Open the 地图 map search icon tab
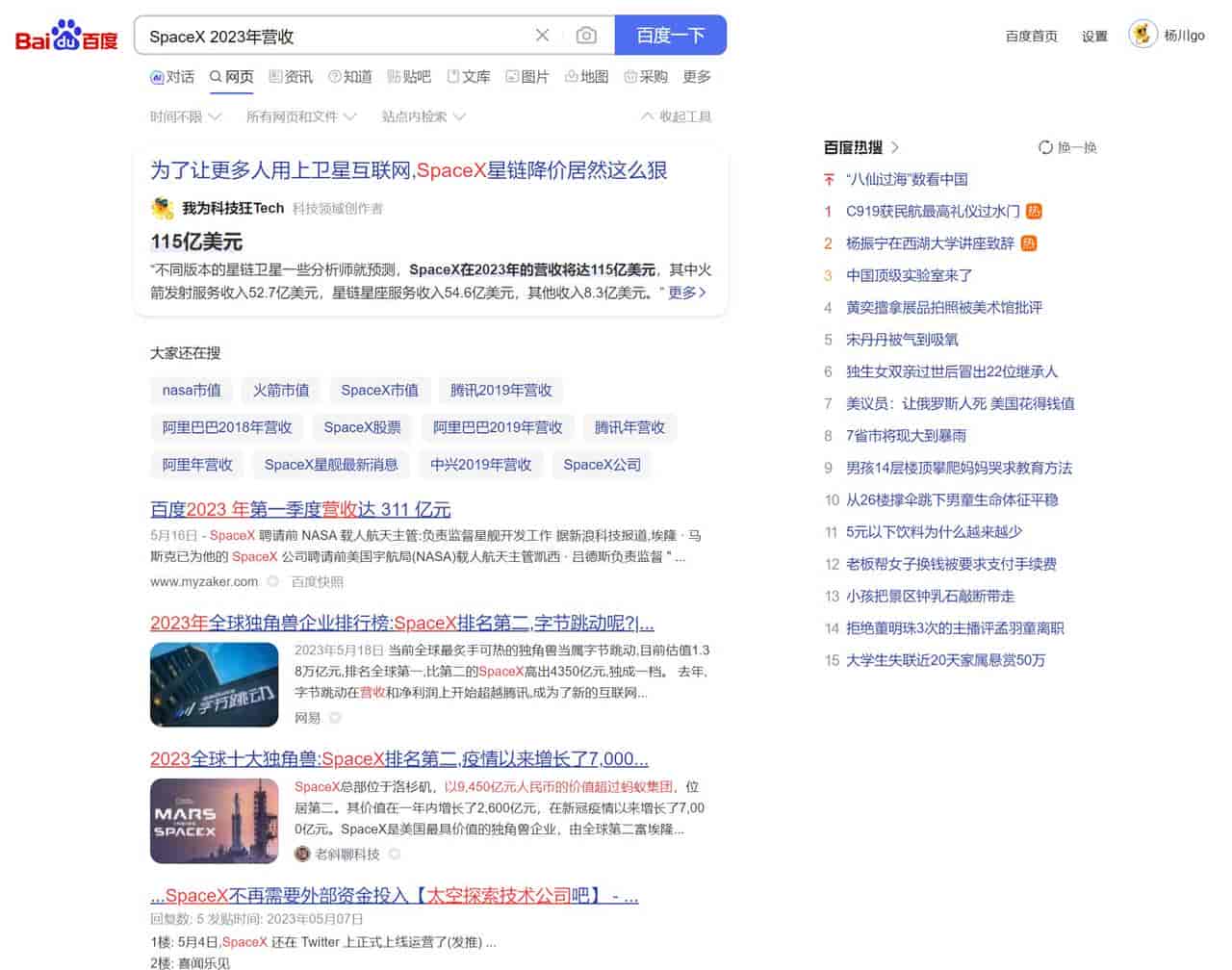1232x970 pixels. tap(586, 77)
